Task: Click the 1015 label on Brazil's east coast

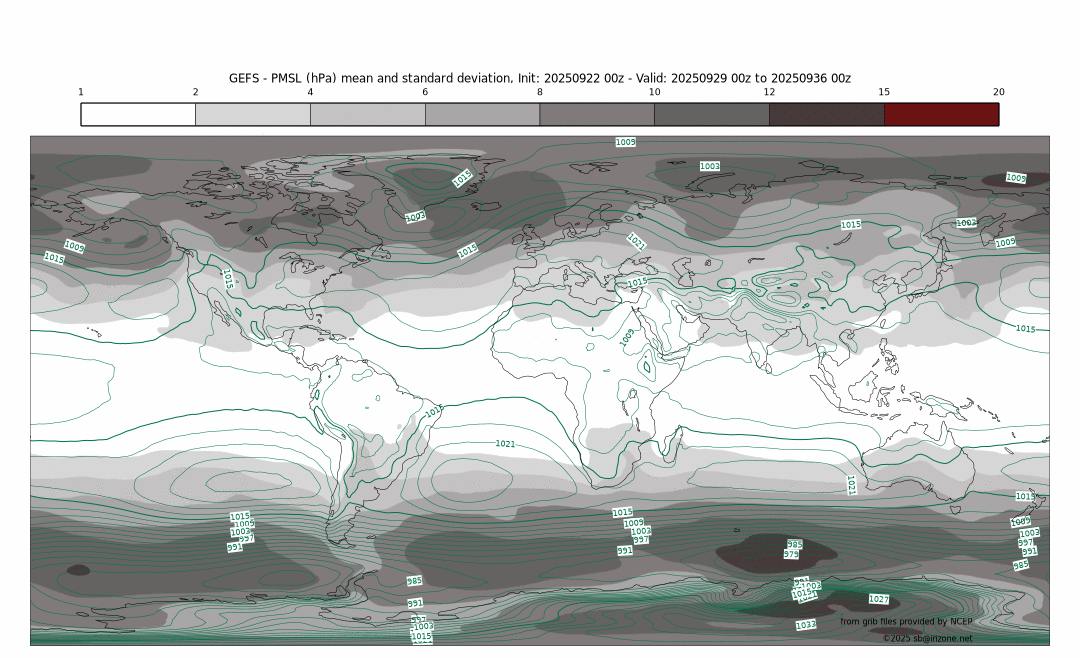Action: click(433, 411)
